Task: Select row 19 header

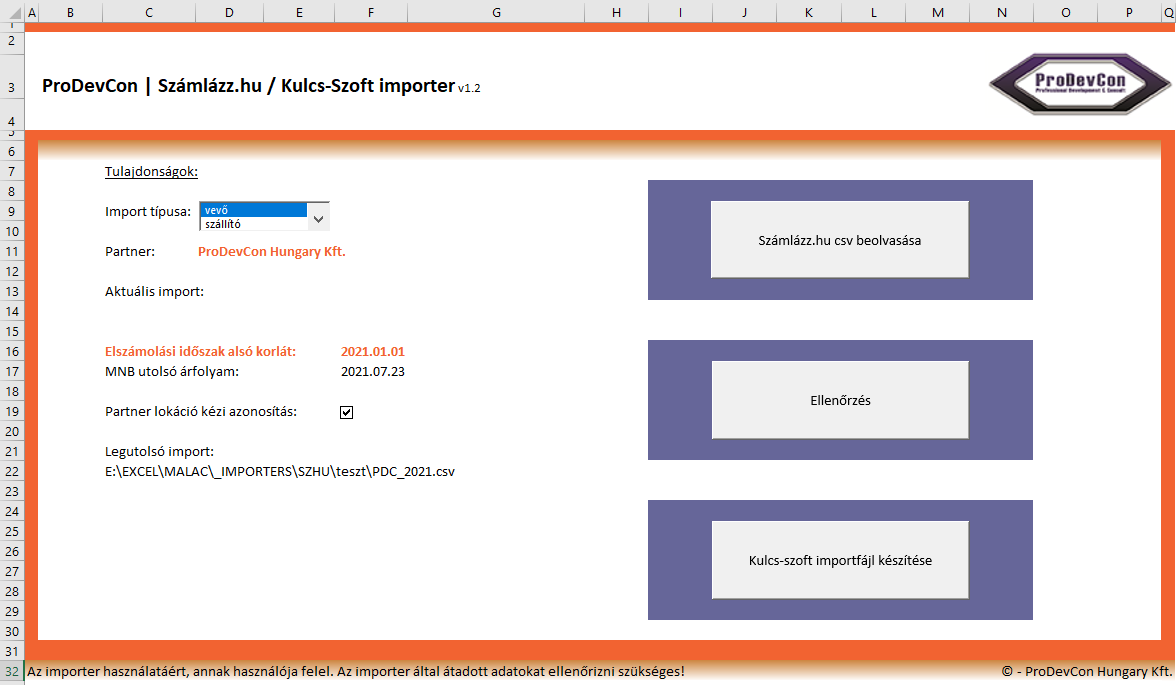Action: pyautogui.click(x=12, y=411)
